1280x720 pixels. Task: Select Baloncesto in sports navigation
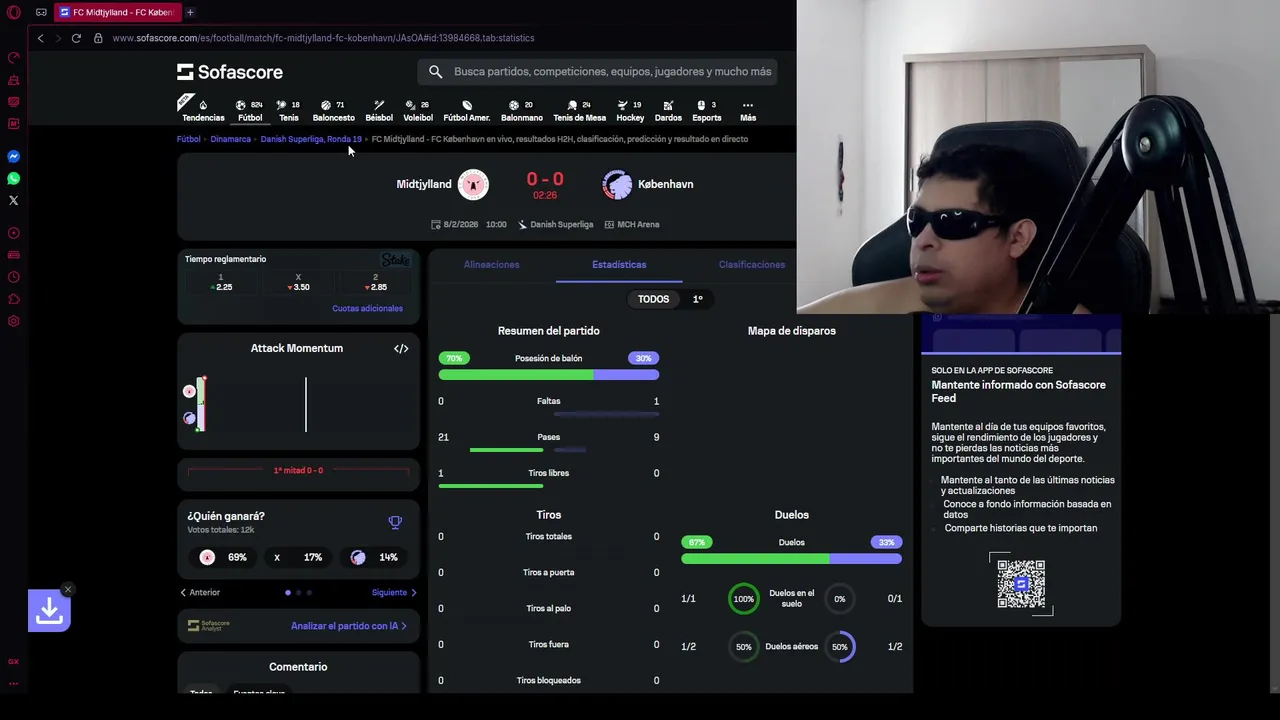pos(333,110)
